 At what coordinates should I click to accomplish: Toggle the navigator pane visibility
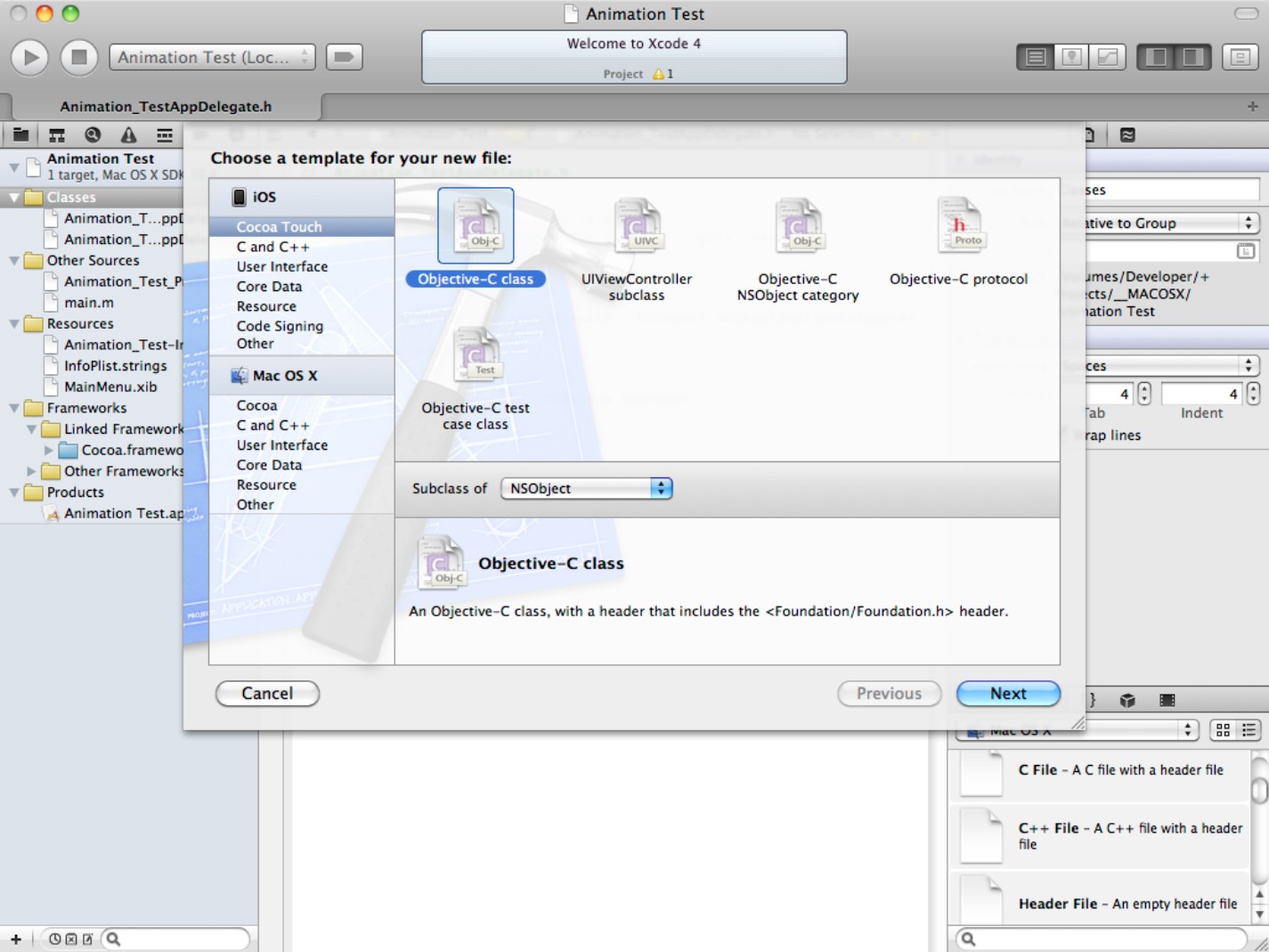(1156, 57)
